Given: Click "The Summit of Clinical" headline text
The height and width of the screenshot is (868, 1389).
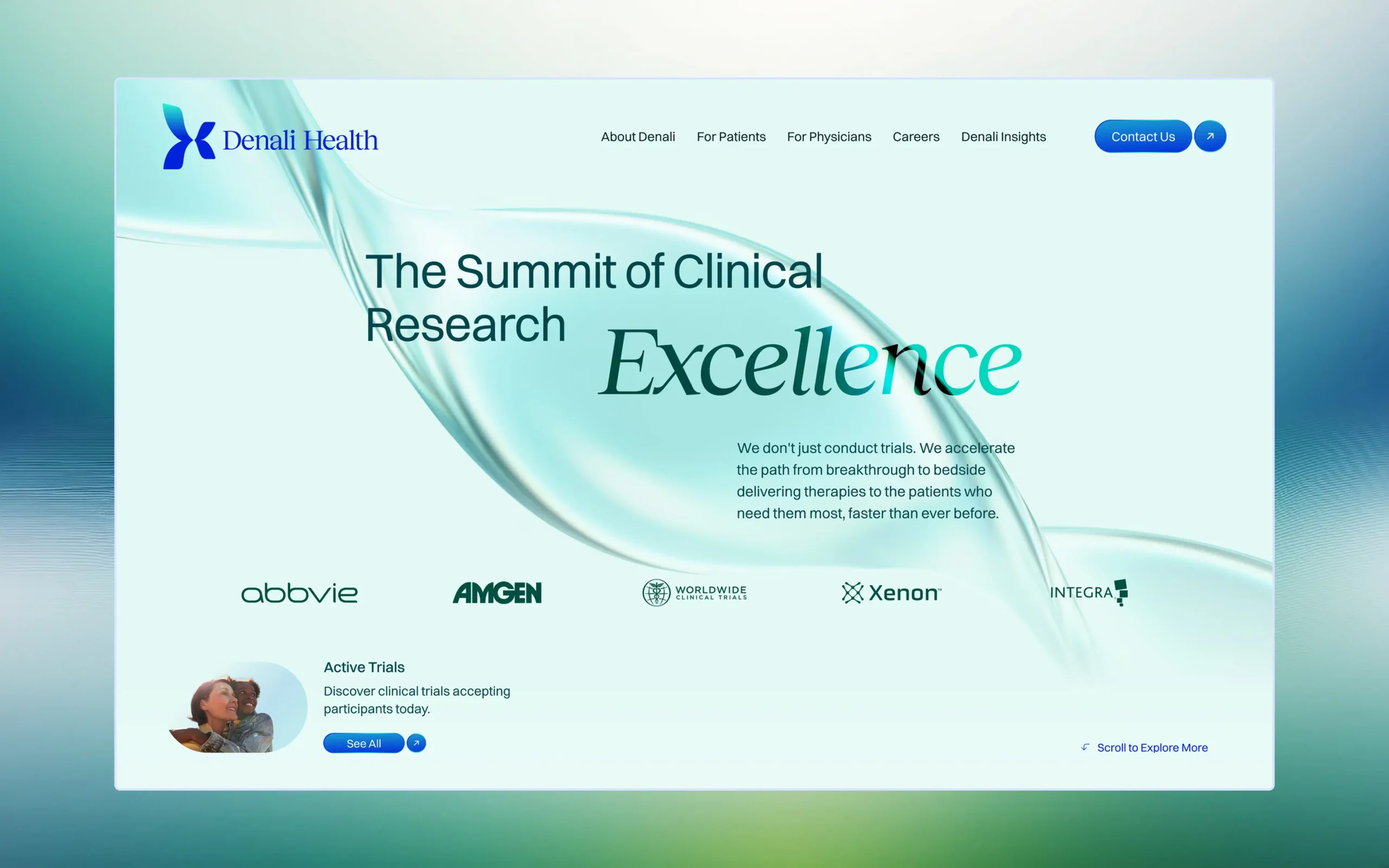Looking at the screenshot, I should coord(594,271).
